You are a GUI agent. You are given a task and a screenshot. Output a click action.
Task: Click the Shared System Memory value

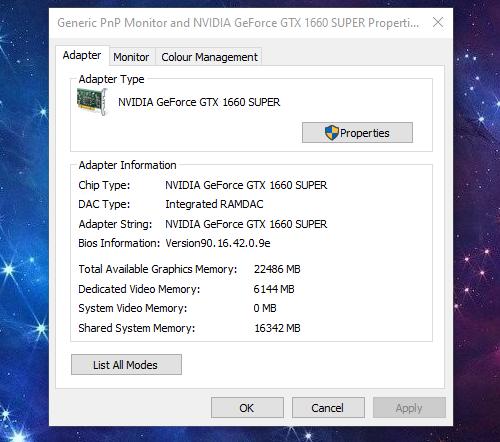[277, 328]
